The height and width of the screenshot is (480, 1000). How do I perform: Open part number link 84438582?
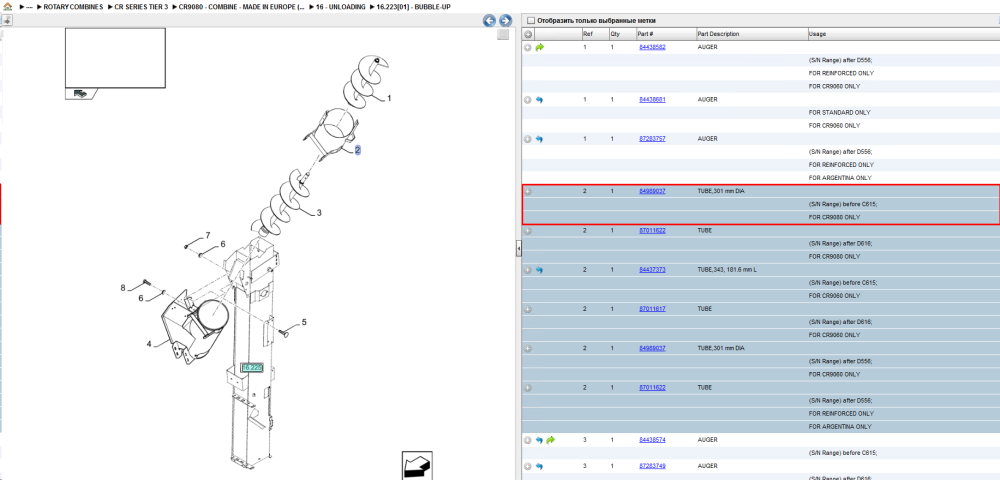[x=652, y=47]
